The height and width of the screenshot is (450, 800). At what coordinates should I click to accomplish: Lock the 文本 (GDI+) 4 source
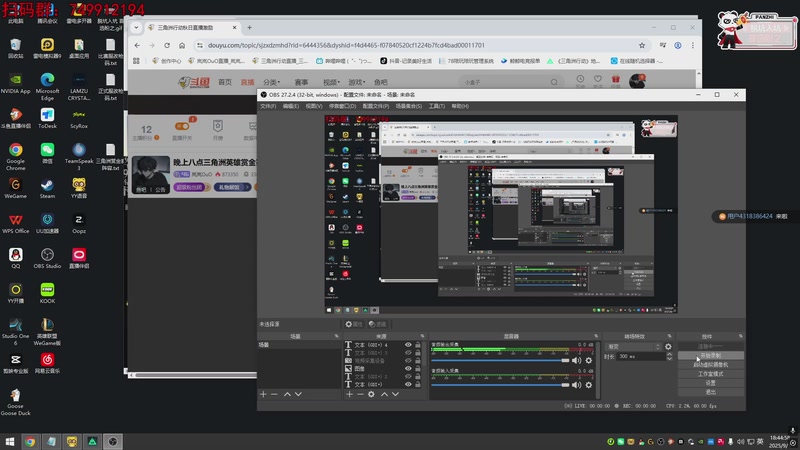(418, 345)
